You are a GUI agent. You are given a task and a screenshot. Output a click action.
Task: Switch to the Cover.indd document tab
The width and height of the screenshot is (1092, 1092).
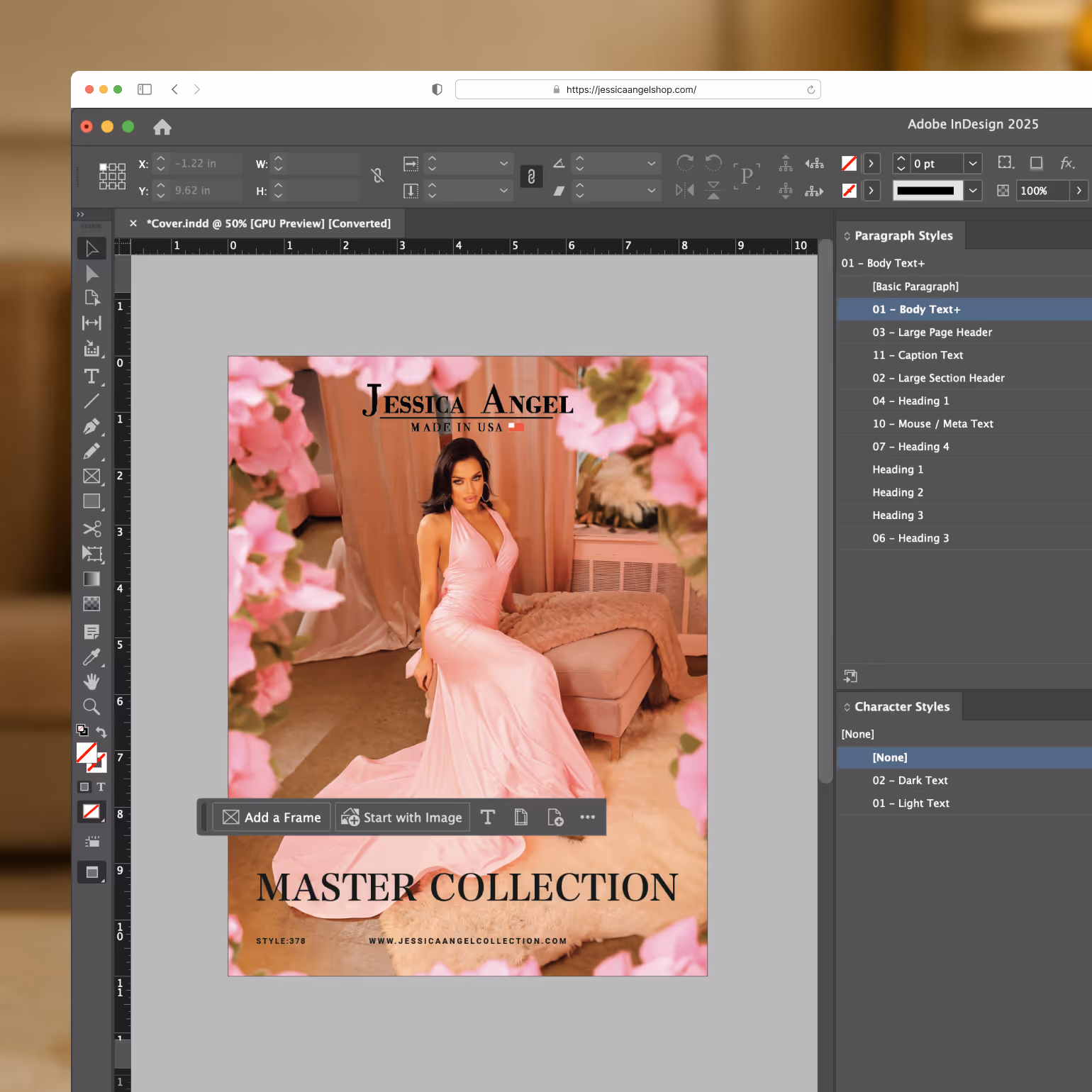tap(268, 223)
